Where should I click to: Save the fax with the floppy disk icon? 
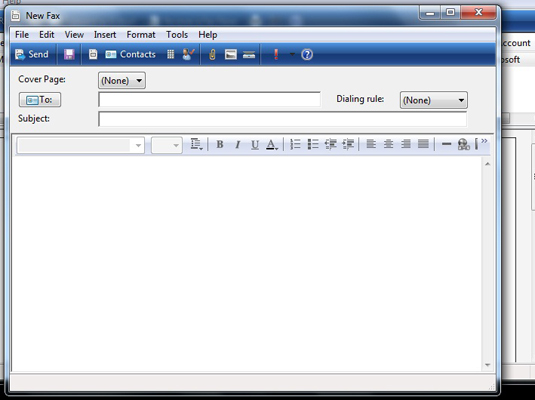tap(69, 55)
